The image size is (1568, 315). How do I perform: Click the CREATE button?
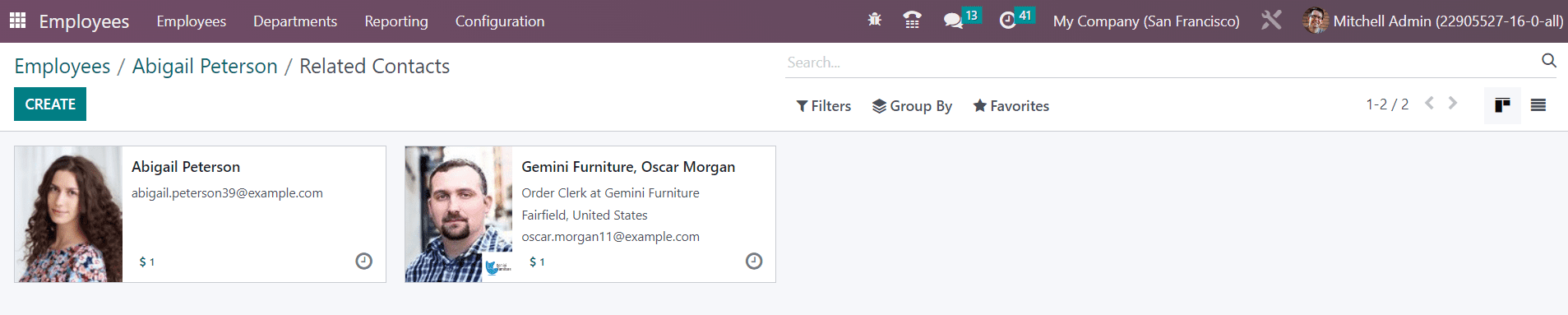50,104
